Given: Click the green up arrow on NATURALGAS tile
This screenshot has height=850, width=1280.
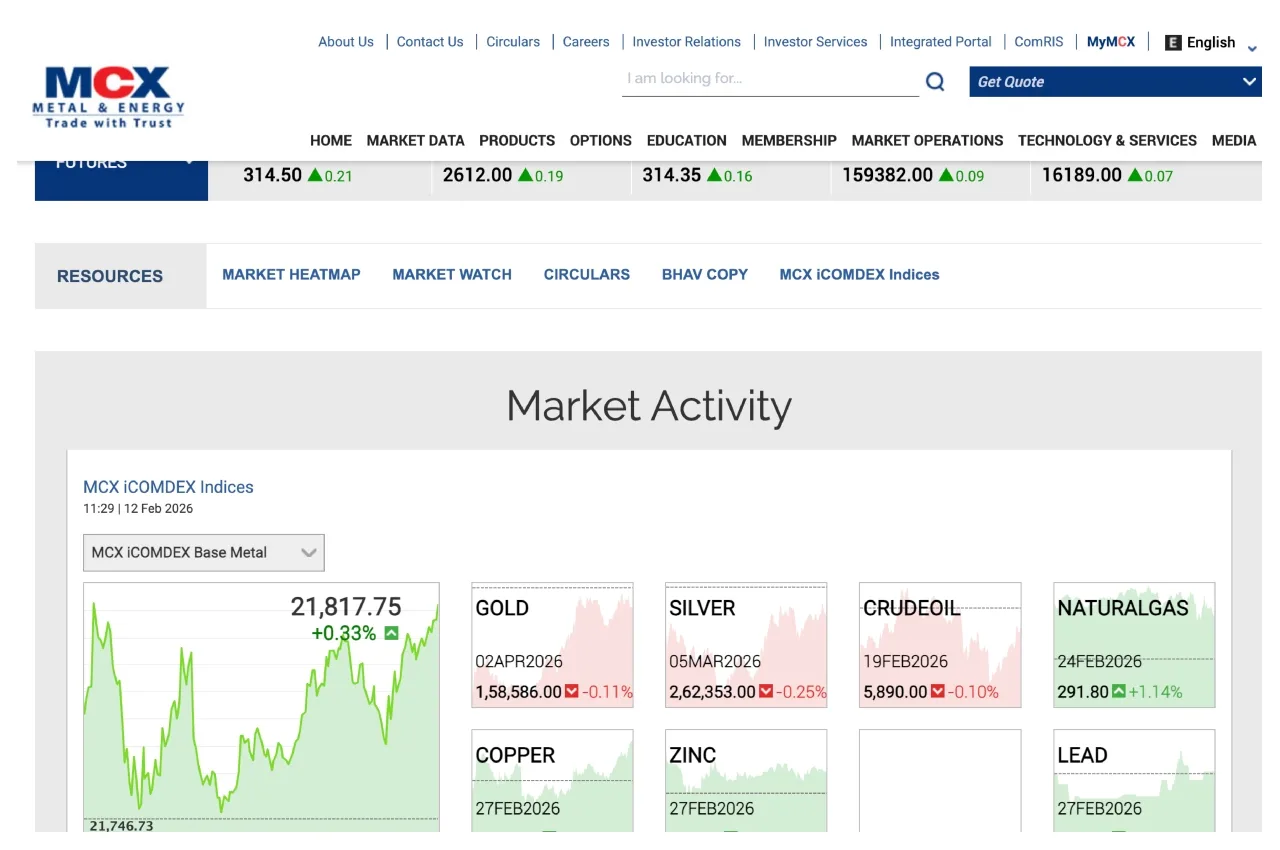Looking at the screenshot, I should [1118, 691].
